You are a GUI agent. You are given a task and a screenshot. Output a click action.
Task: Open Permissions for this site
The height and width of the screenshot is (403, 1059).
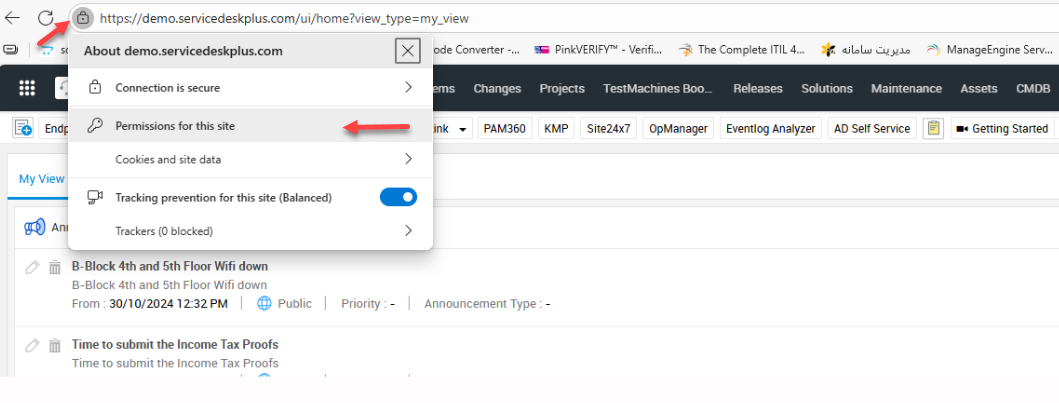click(x=251, y=126)
